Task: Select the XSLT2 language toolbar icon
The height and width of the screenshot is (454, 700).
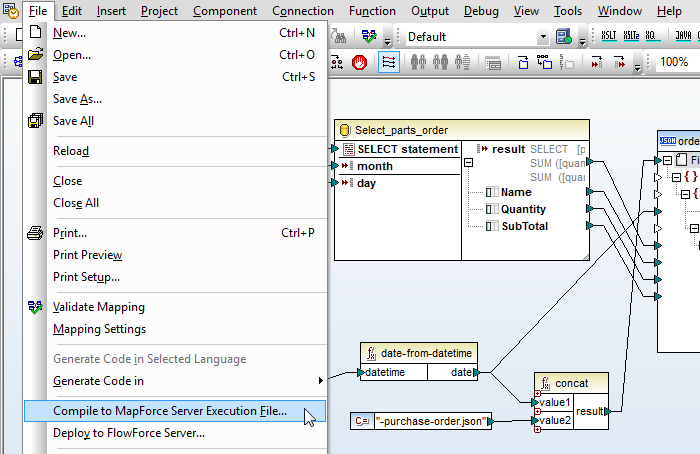Action: [x=630, y=37]
